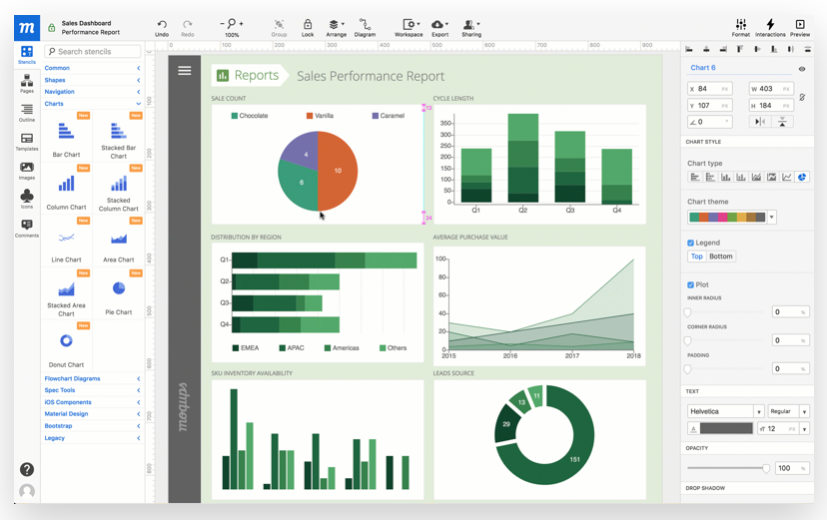Click the Undo toolbar icon

point(162,27)
